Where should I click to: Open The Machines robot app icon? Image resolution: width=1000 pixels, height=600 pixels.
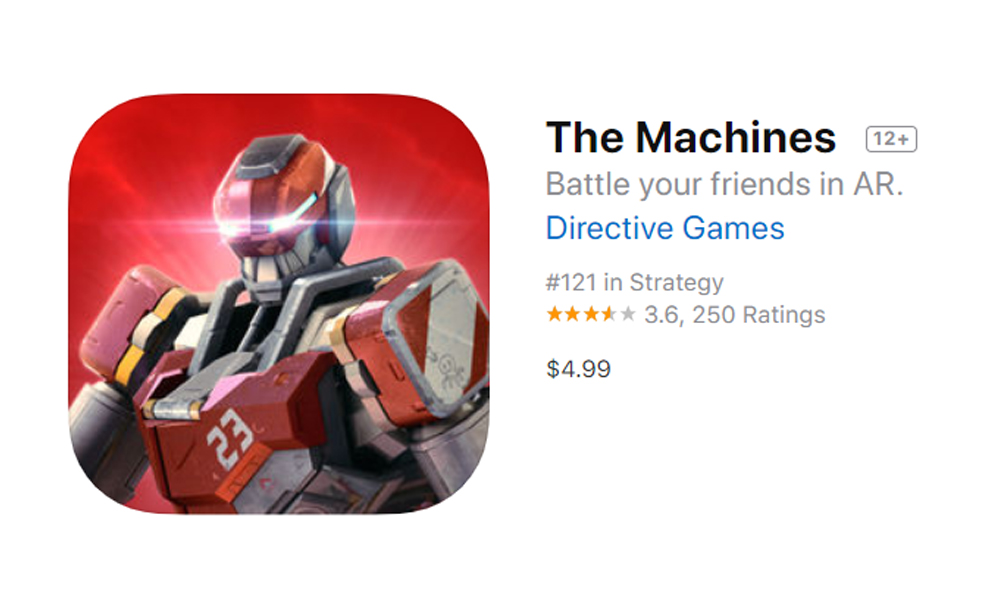[279, 304]
